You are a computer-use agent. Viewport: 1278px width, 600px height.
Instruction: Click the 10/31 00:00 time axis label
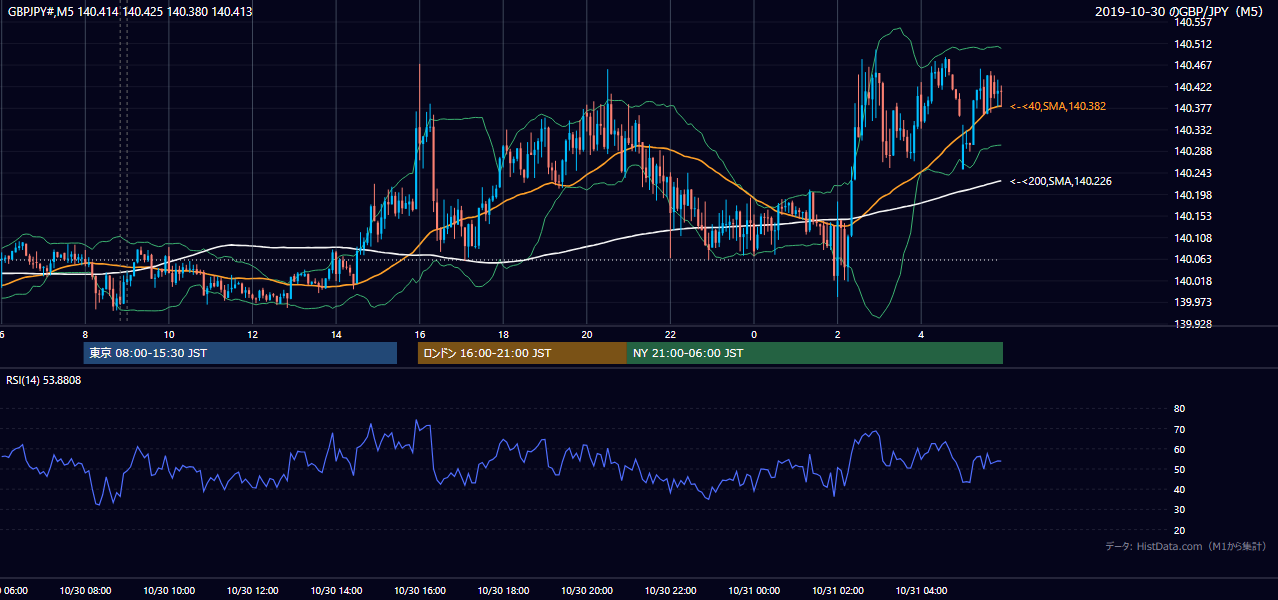(x=754, y=591)
